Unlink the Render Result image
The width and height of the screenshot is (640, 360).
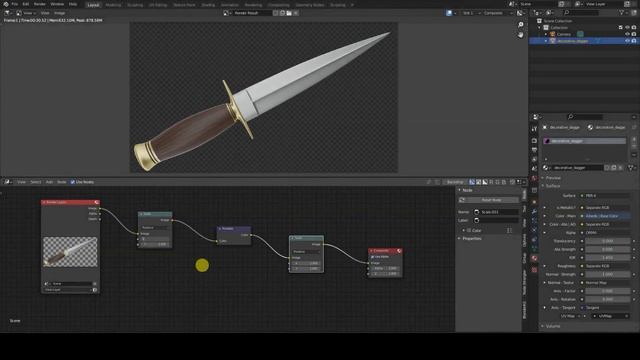tap(296, 13)
